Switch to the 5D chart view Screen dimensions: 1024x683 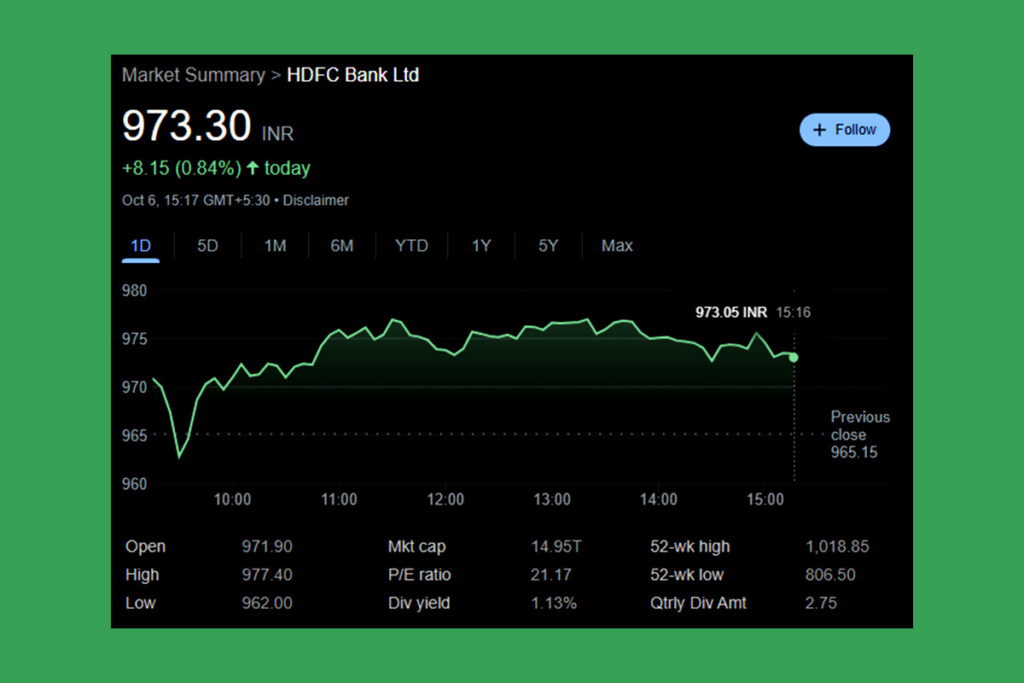click(207, 245)
